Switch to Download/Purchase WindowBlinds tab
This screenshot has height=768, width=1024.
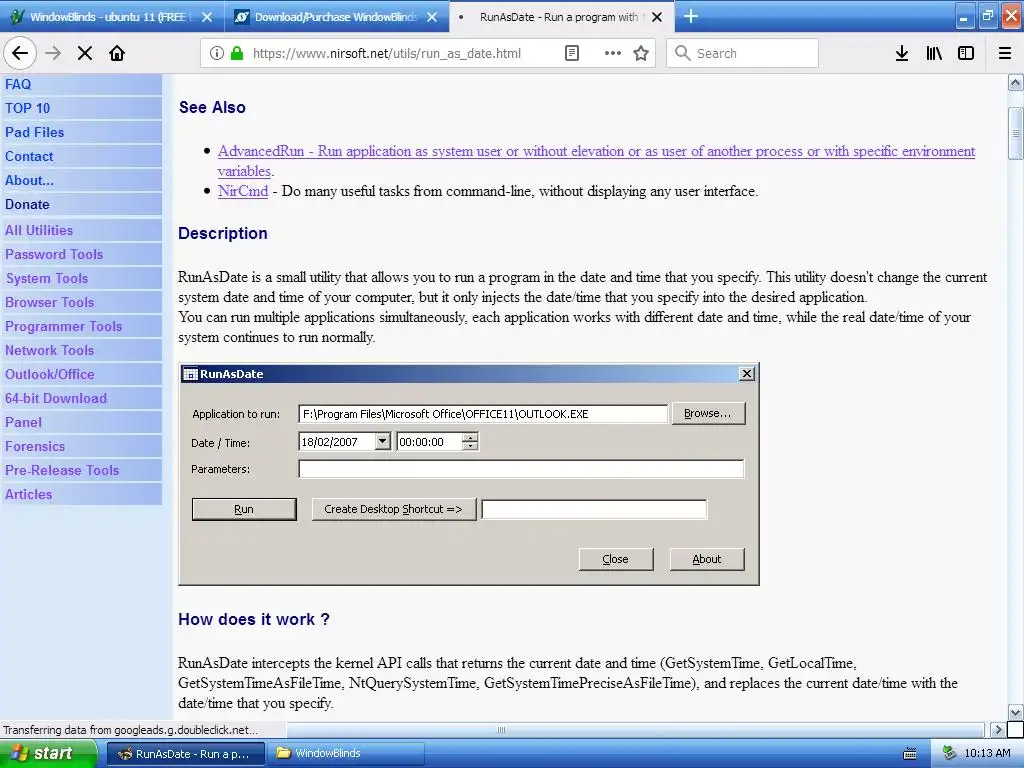(337, 16)
